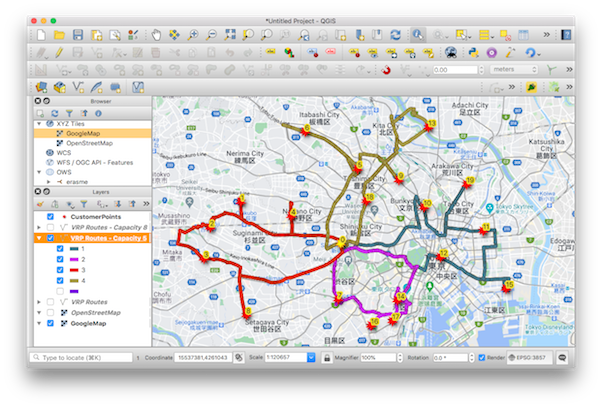Open the meters unit dropdown
This screenshot has width=602, height=407.
click(x=514, y=69)
